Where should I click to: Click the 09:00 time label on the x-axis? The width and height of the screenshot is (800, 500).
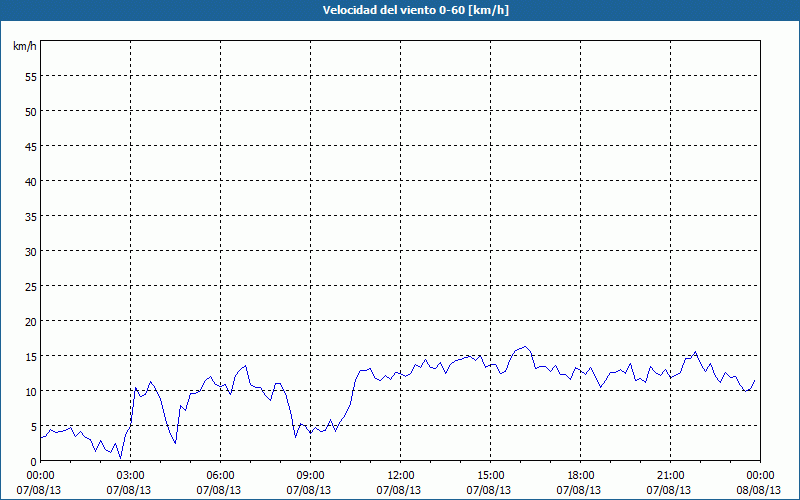click(310, 476)
